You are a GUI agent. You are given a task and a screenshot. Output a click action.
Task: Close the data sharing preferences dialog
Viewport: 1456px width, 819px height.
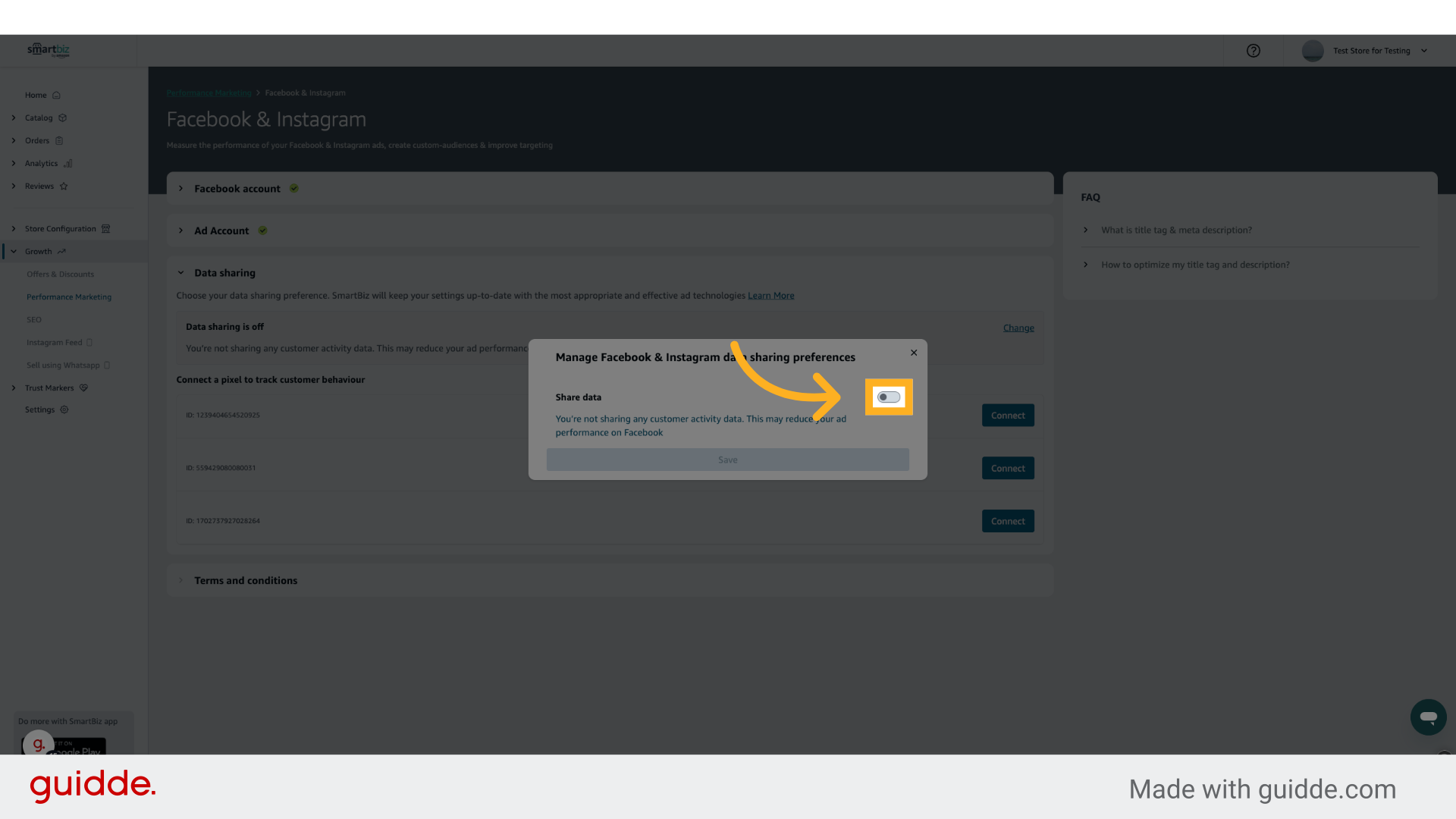tap(914, 353)
